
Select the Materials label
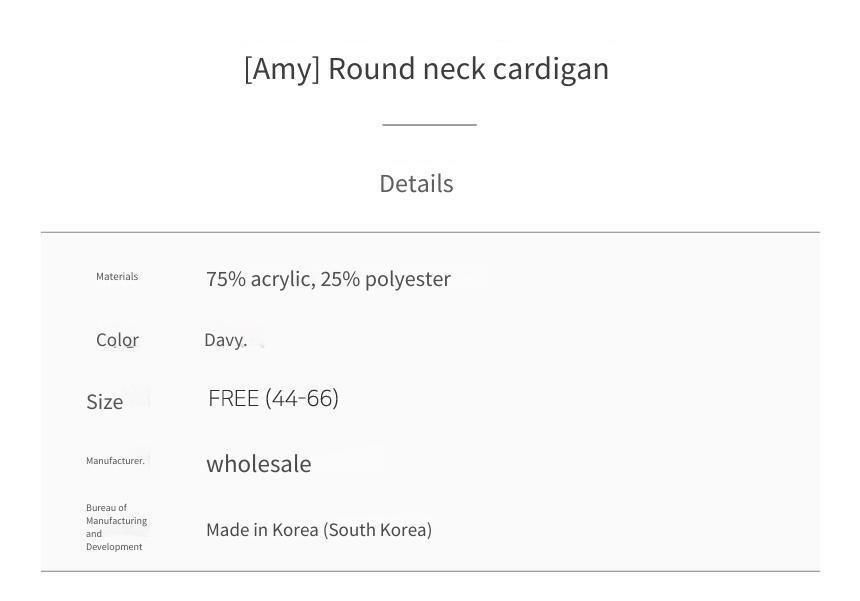[x=117, y=276]
